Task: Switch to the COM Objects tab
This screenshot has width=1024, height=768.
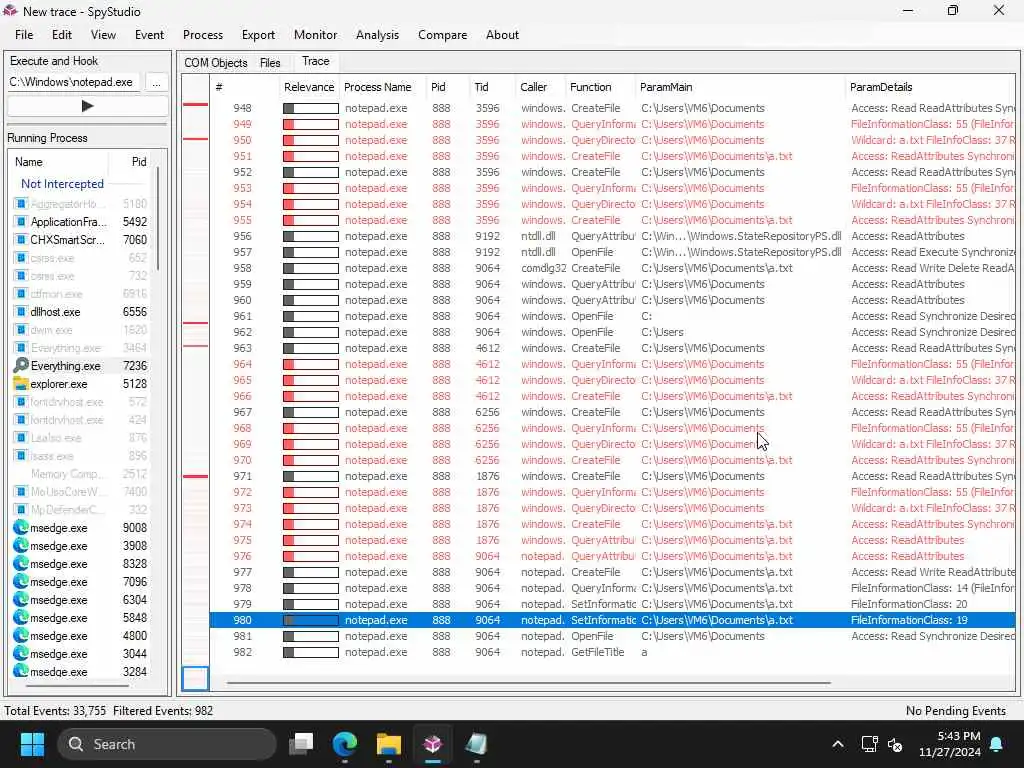Action: tap(216, 63)
